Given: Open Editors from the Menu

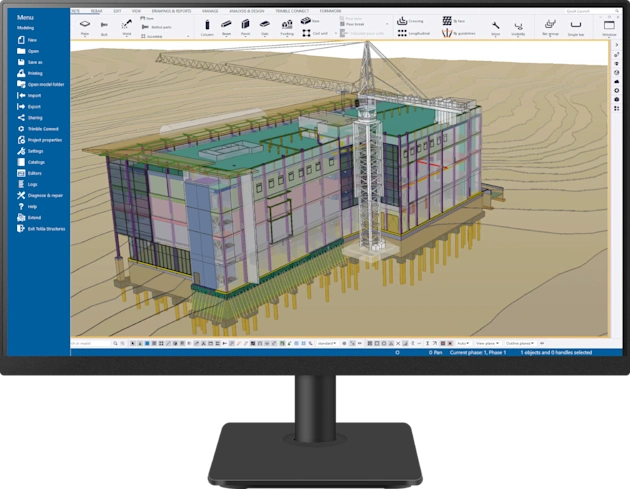Looking at the screenshot, I should coord(29,173).
